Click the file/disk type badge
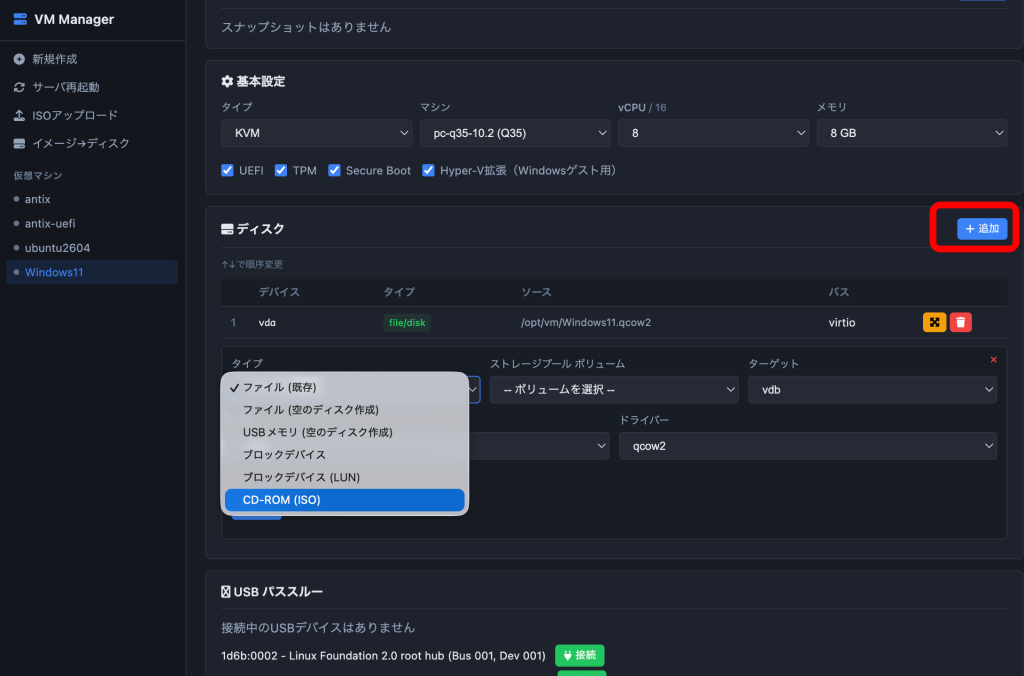The image size is (1024, 676). [407, 323]
